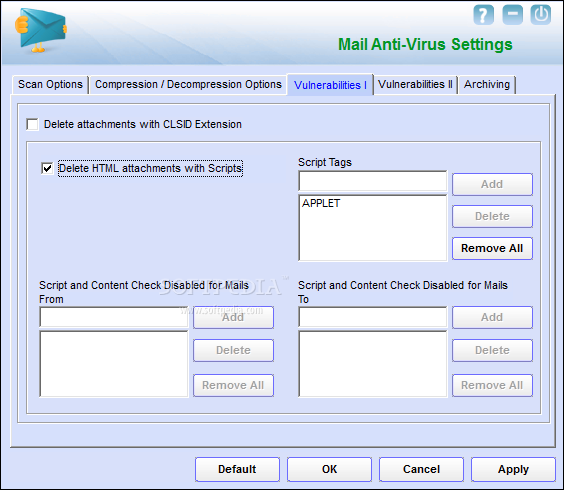Uncheck Delete HTML attachments with Scripts
The height and width of the screenshot is (490, 564).
click(47, 168)
